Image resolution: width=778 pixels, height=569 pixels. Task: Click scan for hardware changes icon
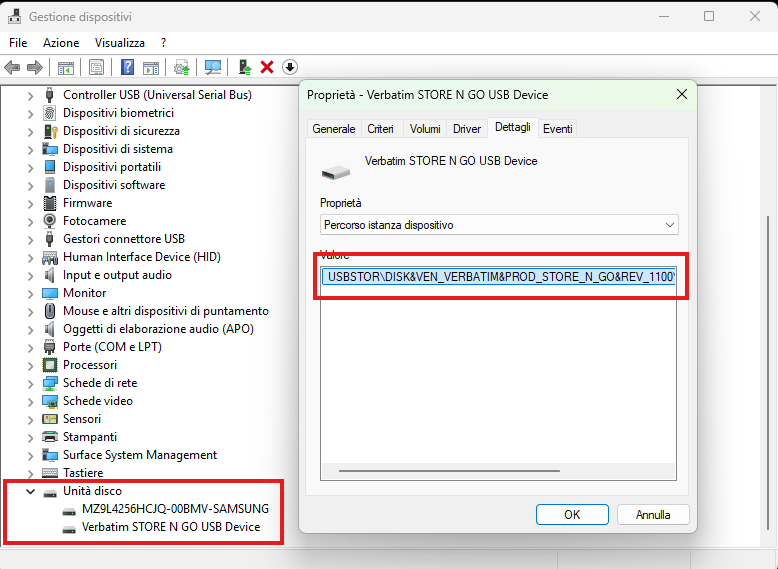pyautogui.click(x=213, y=67)
